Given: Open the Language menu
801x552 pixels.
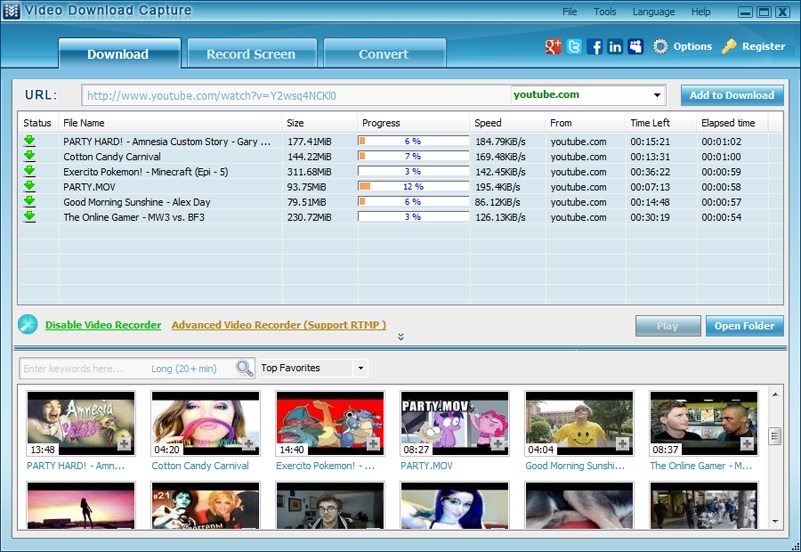Looking at the screenshot, I should click(653, 11).
